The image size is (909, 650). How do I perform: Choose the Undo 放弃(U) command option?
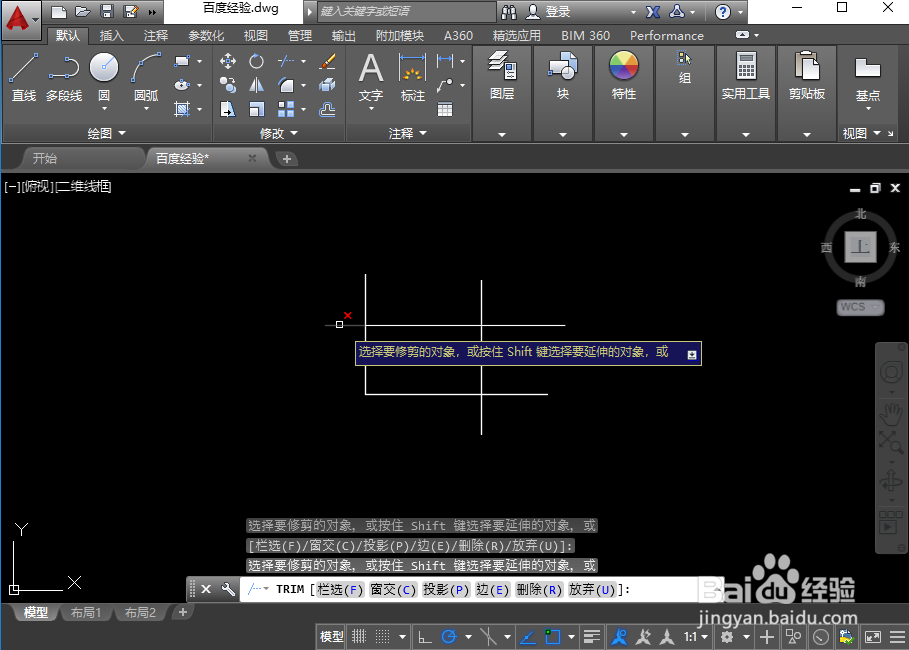point(592,590)
